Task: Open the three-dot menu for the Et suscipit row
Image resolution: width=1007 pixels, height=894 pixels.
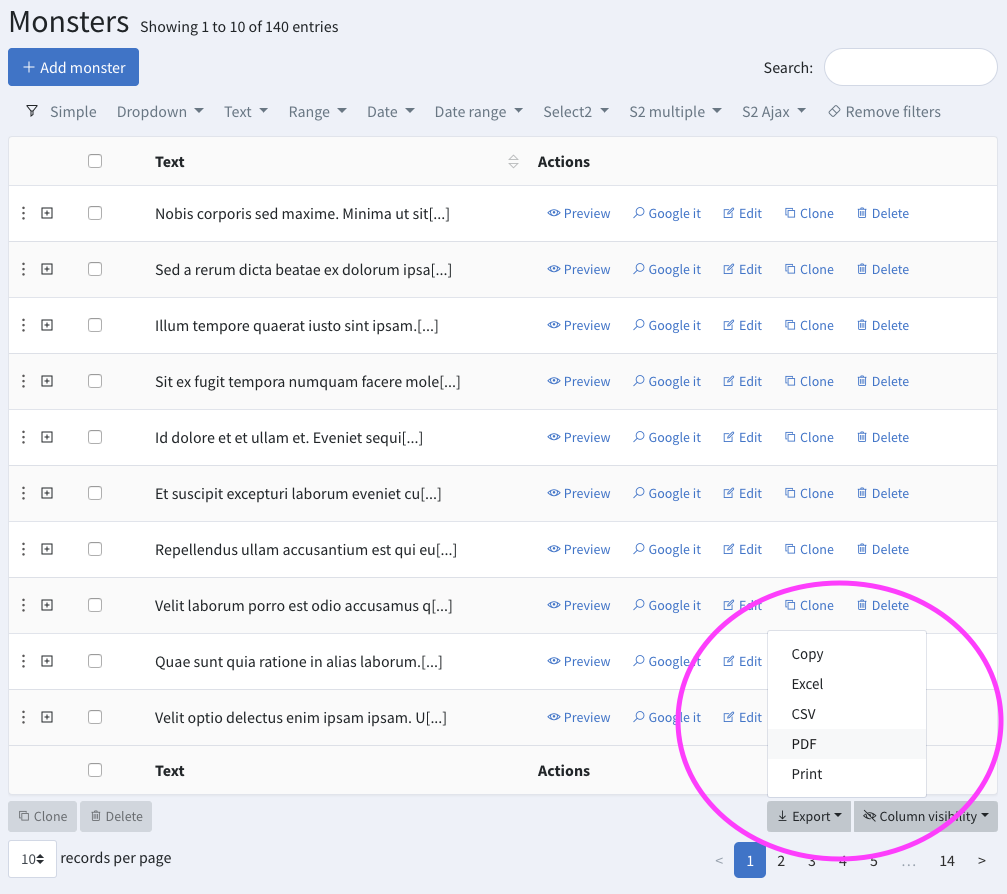Action: pyautogui.click(x=24, y=493)
